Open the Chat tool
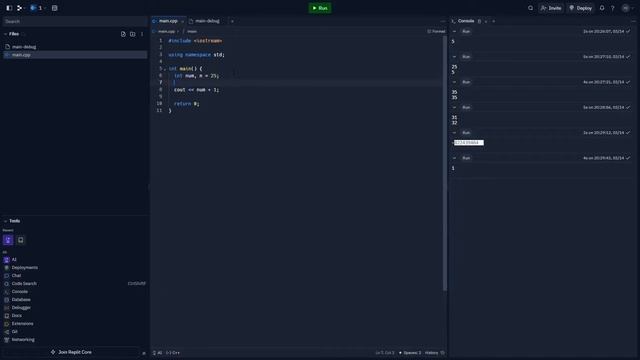The width and height of the screenshot is (640, 360). point(16,276)
